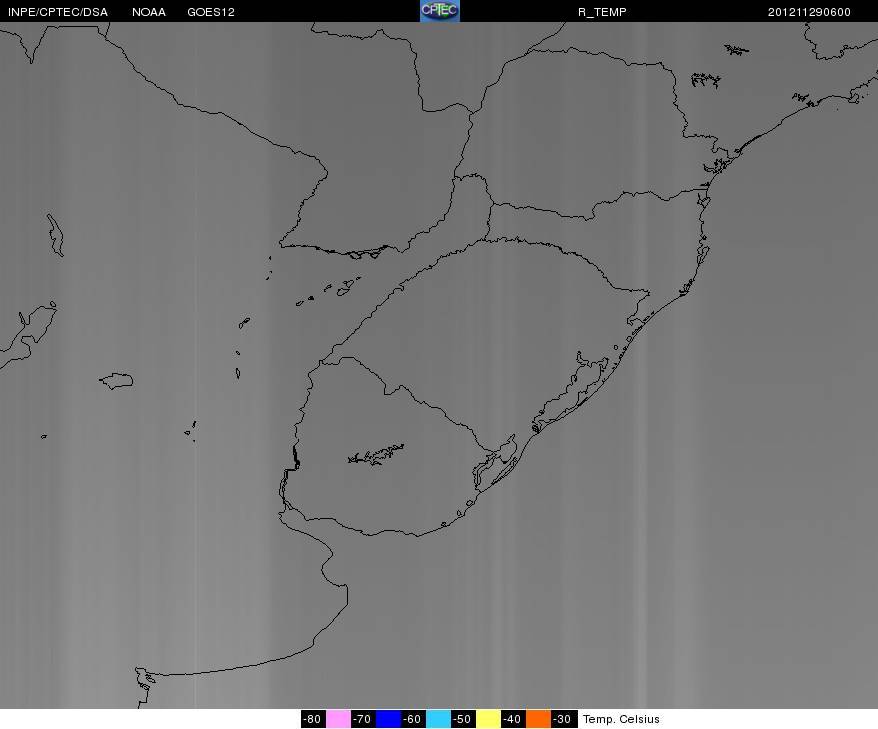878x729 pixels.
Task: Select the R_TEMP product label
Action: [602, 12]
